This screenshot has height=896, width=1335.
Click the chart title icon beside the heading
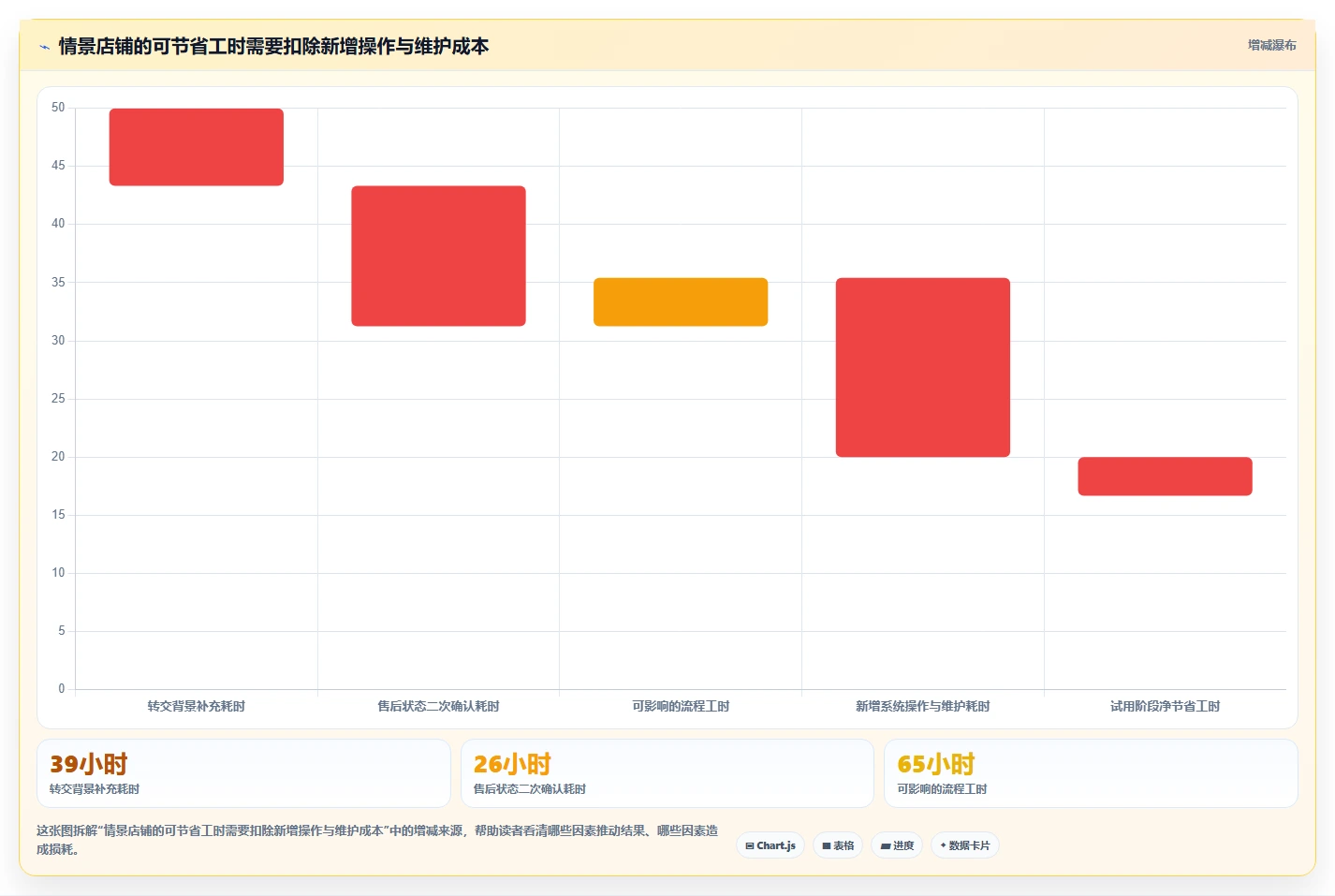[x=44, y=47]
